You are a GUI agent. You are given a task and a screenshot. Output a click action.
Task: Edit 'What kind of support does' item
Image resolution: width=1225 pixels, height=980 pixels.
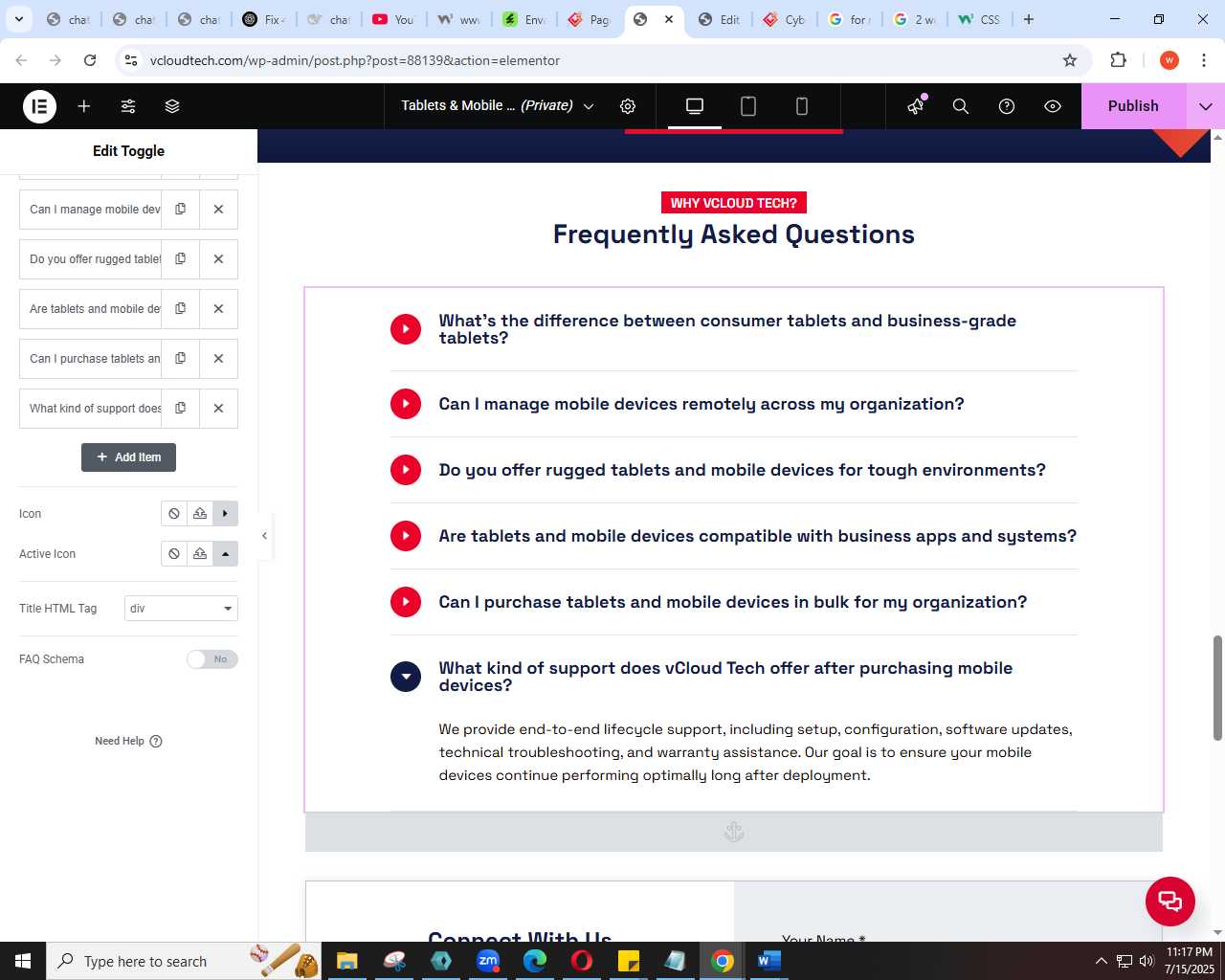point(91,408)
